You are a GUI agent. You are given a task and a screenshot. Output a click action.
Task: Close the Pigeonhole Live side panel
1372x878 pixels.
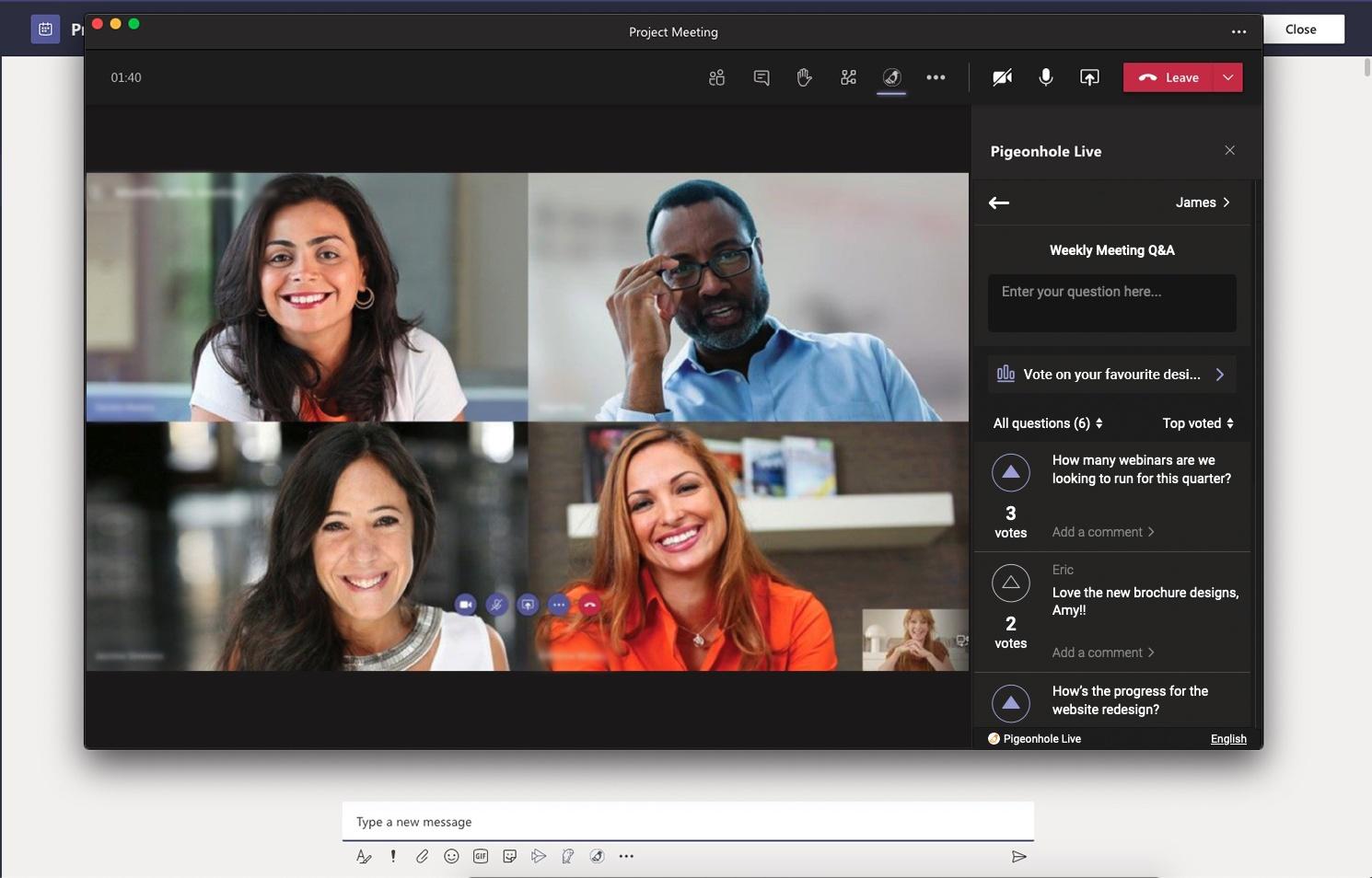(x=1229, y=150)
